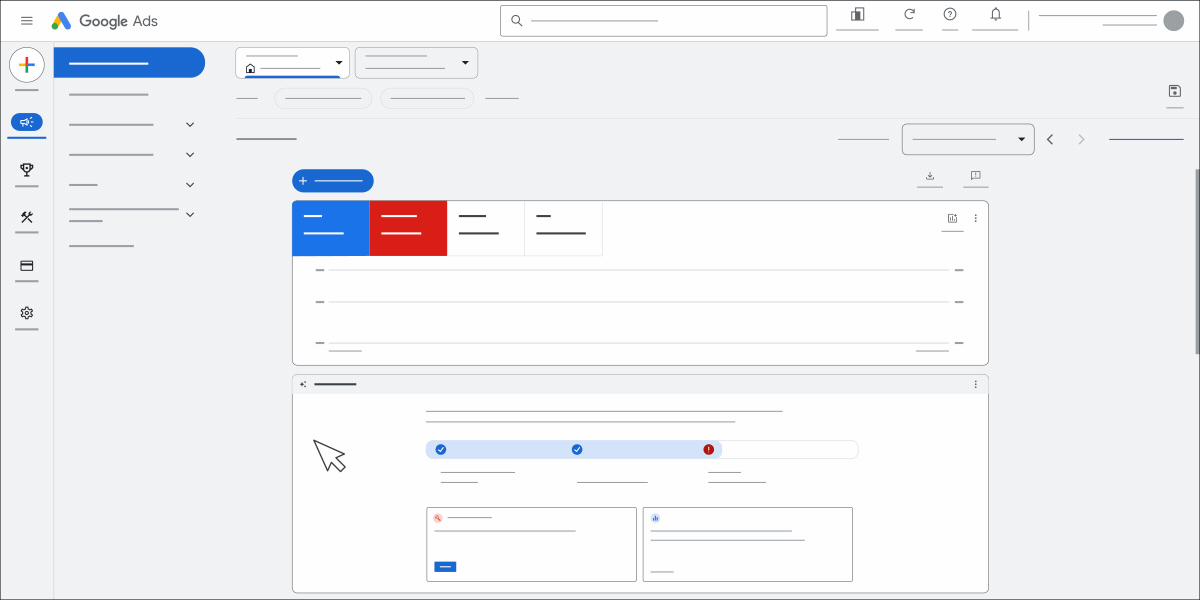
Task: Click the short link at the right card's bottom
Action: click(662, 571)
